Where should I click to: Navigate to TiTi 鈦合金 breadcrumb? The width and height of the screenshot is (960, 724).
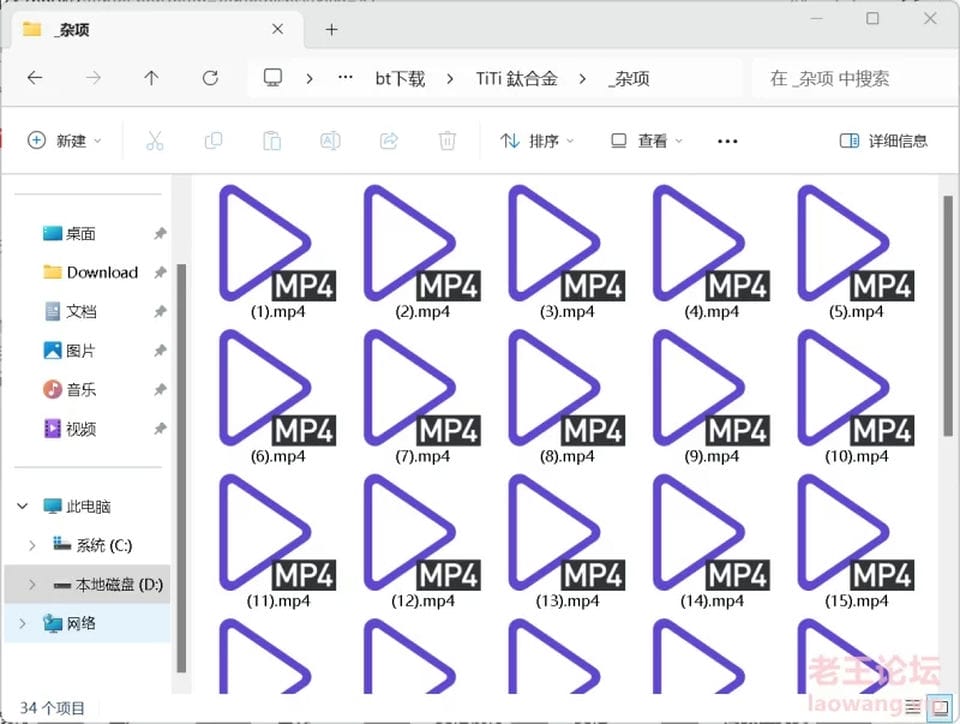[x=517, y=78]
